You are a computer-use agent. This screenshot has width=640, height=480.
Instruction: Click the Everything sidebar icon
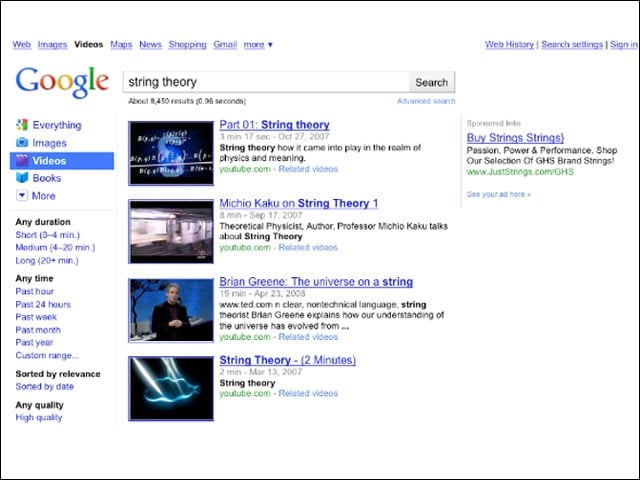point(22,125)
